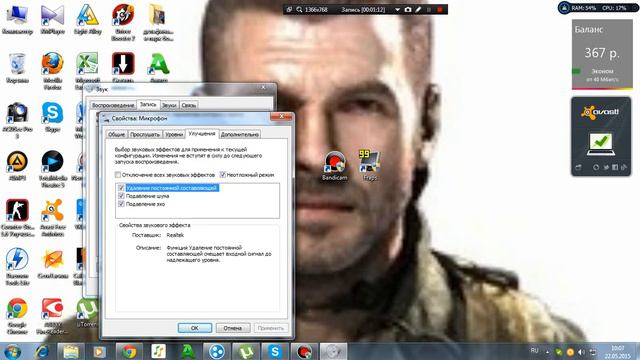This screenshot has height=360, width=640.
Task: Launch KMPlayer from the desktop
Action: coord(53,20)
